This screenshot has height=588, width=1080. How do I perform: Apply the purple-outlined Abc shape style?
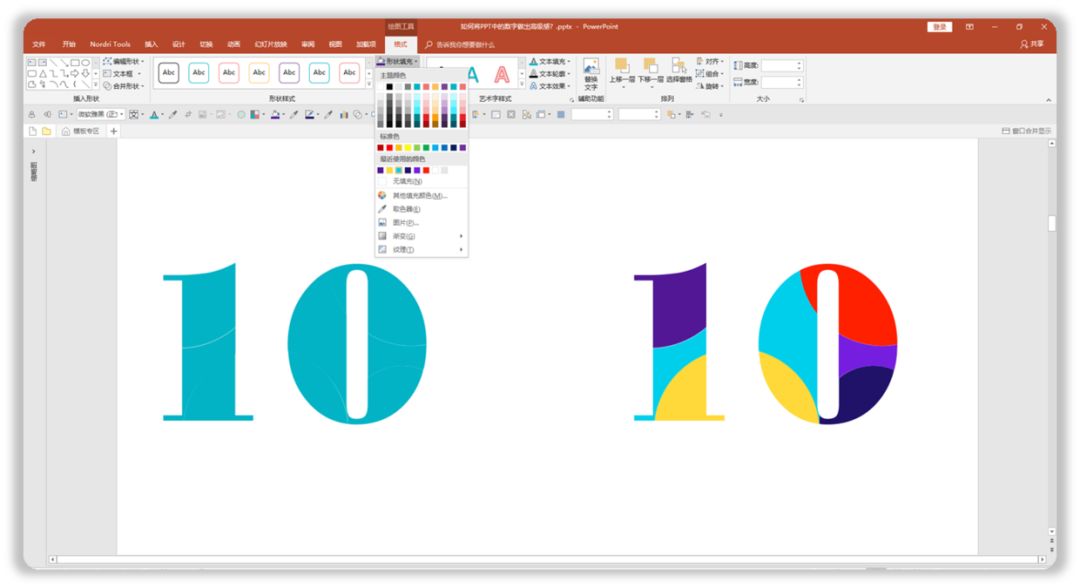click(x=289, y=72)
